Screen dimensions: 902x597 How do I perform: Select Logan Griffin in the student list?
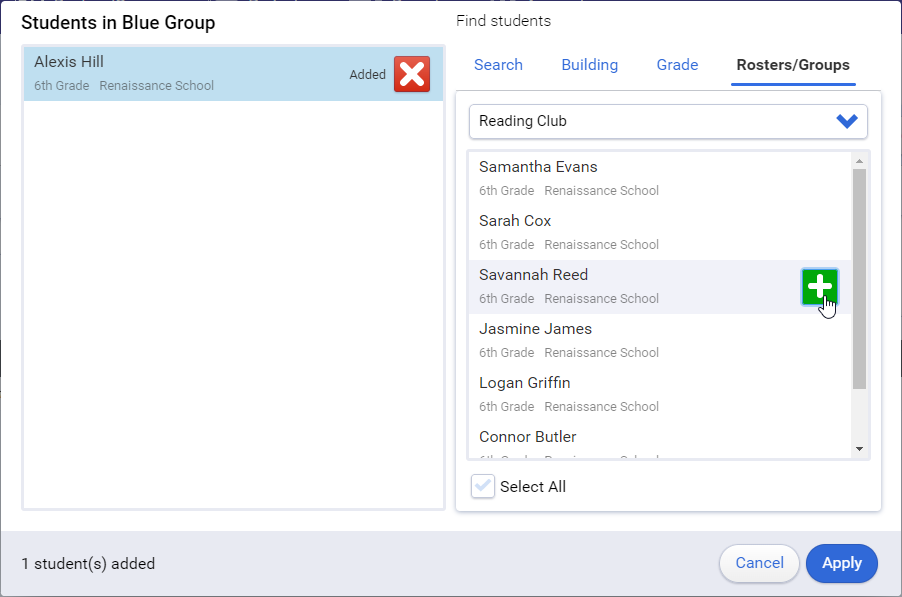pyautogui.click(x=660, y=395)
